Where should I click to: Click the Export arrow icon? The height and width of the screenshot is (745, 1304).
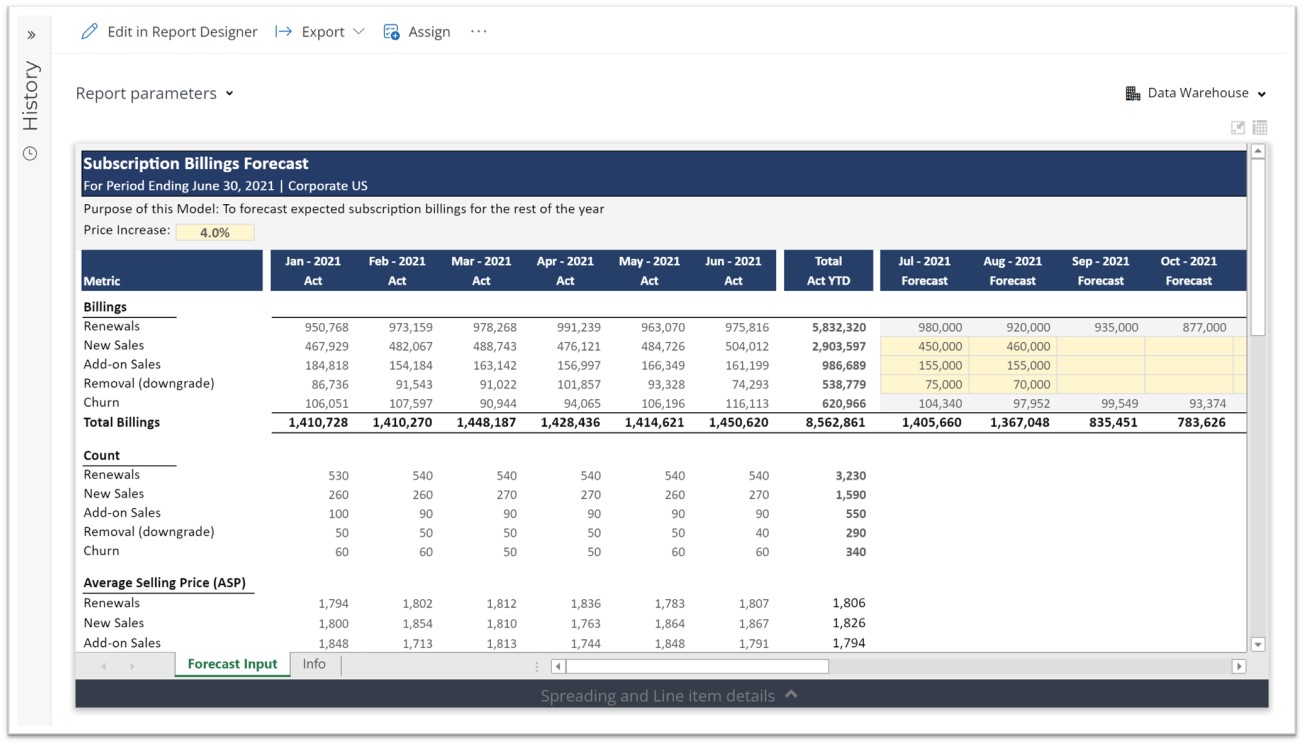(284, 32)
